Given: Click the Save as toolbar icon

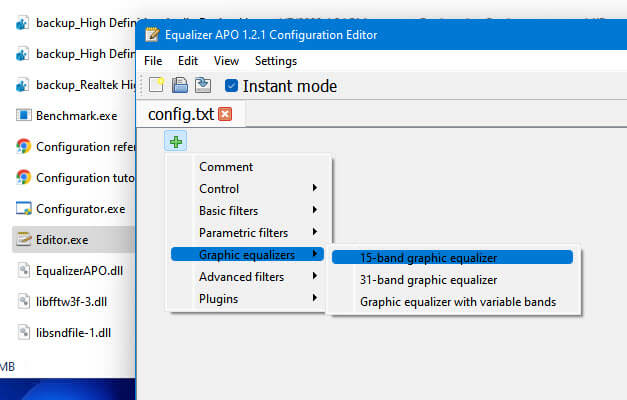Looking at the screenshot, I should (203, 85).
